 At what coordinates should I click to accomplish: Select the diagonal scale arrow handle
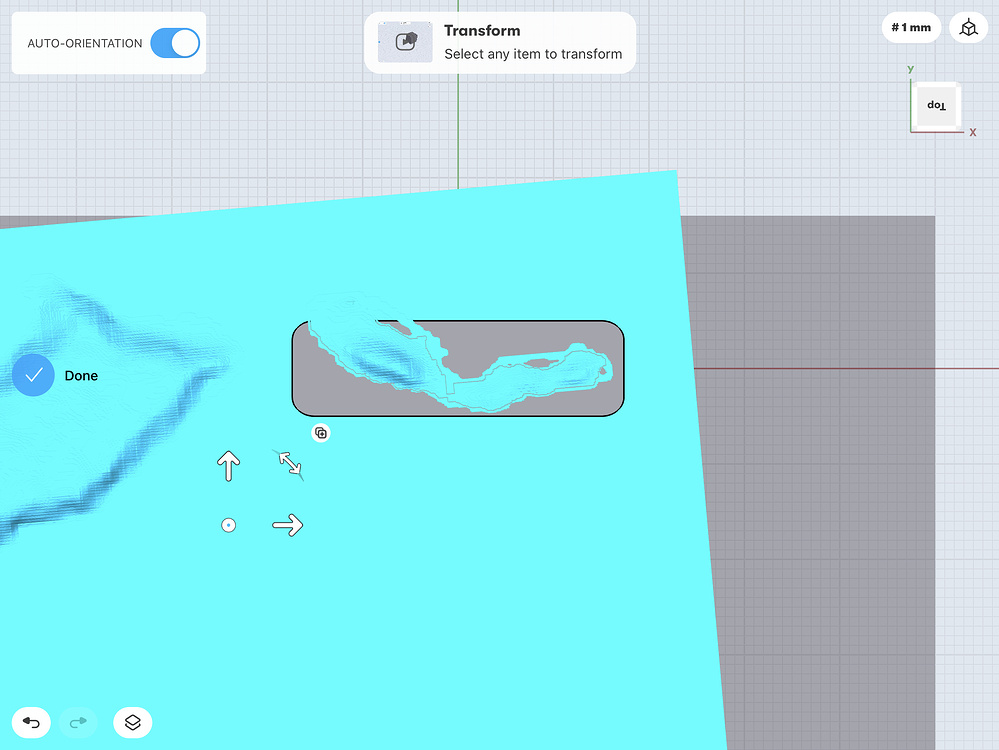[x=290, y=463]
